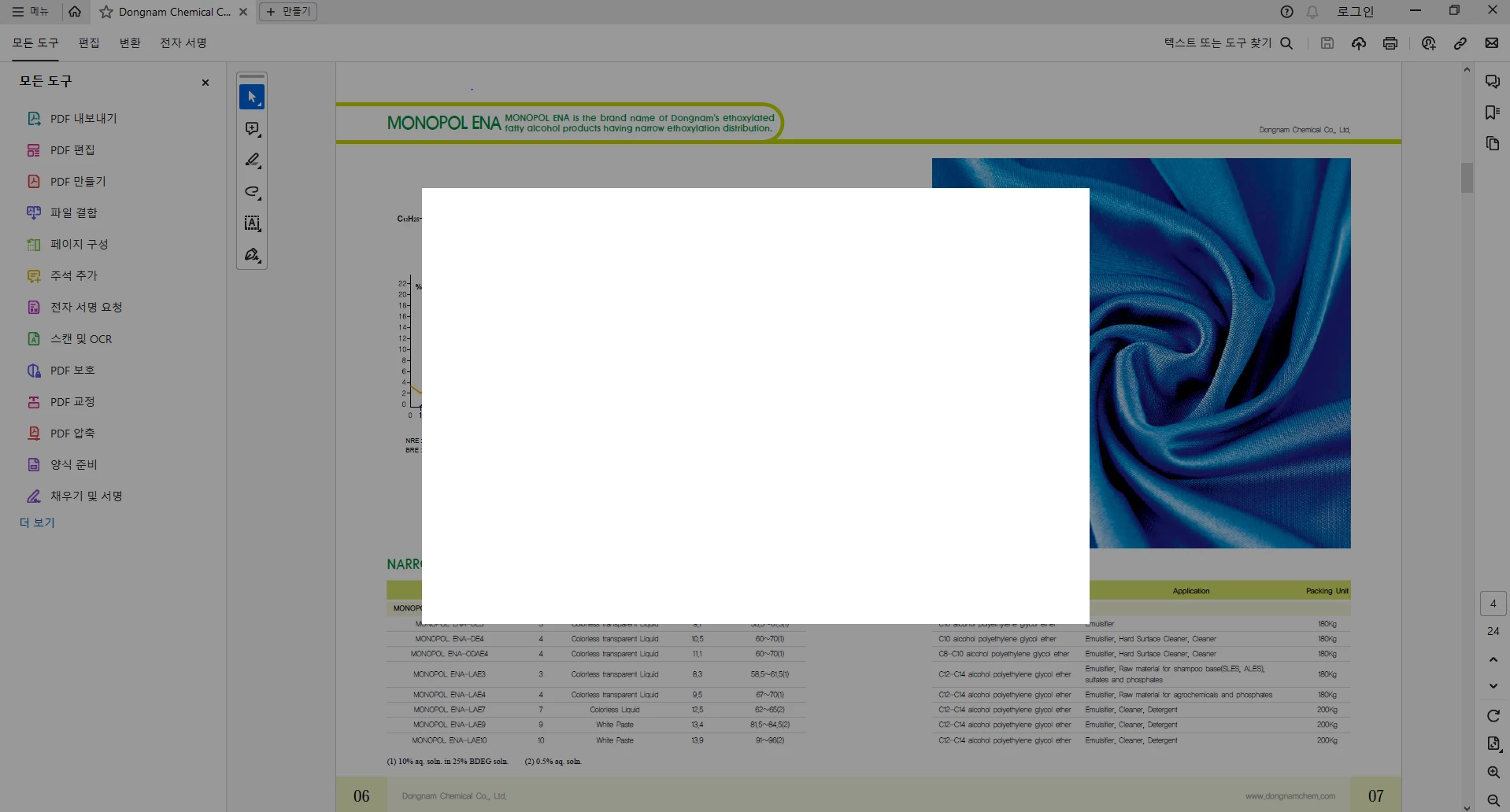The image size is (1510, 812).
Task: Close the 모든 도구 panel
Action: tap(205, 83)
